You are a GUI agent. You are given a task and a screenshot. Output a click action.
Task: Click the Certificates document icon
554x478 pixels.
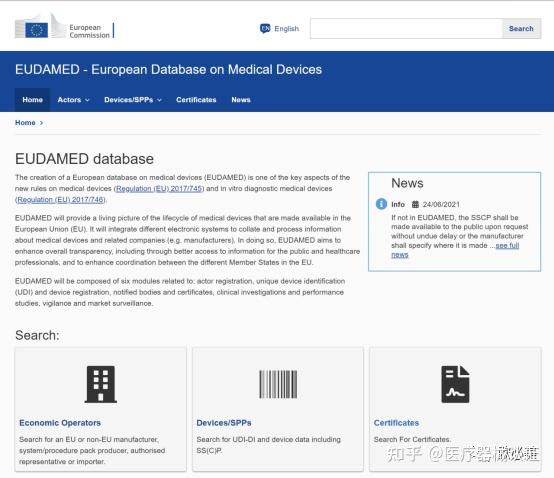[455, 384]
